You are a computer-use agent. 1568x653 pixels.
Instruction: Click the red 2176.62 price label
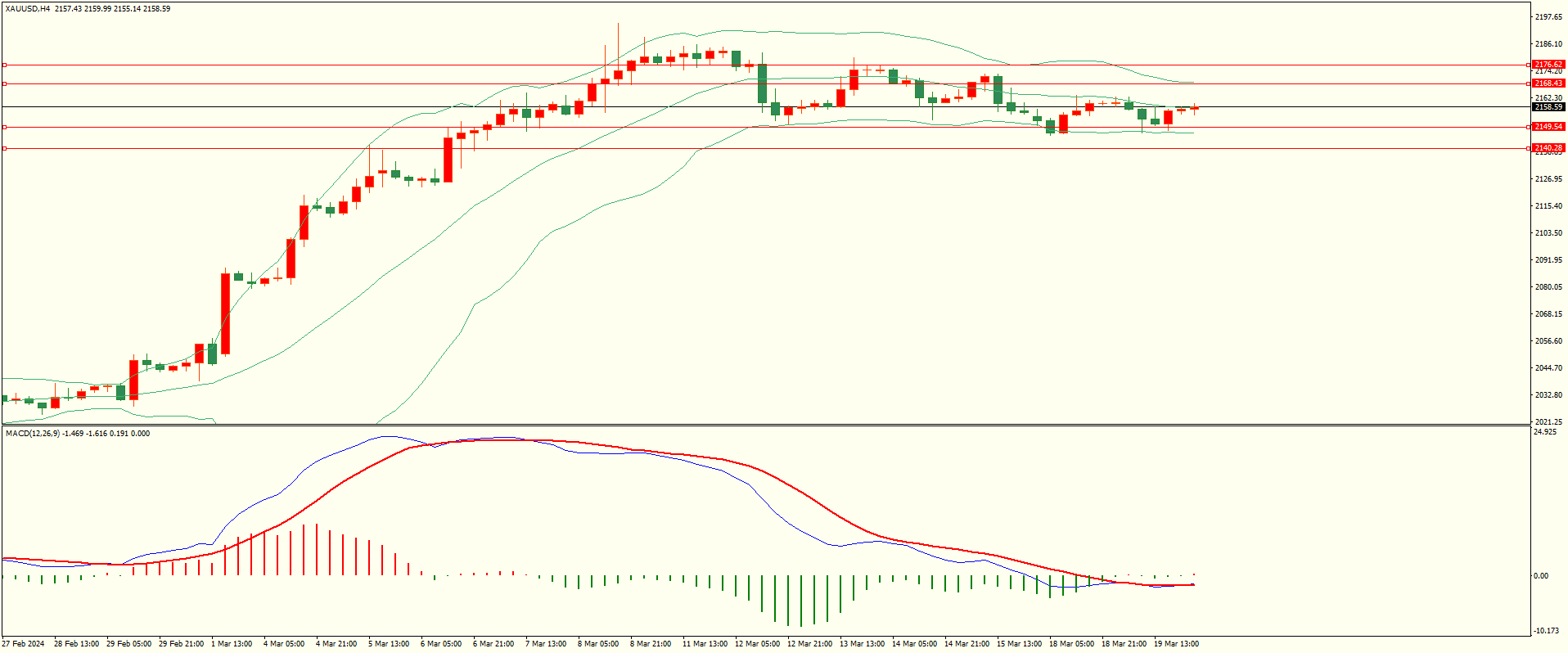point(1548,65)
